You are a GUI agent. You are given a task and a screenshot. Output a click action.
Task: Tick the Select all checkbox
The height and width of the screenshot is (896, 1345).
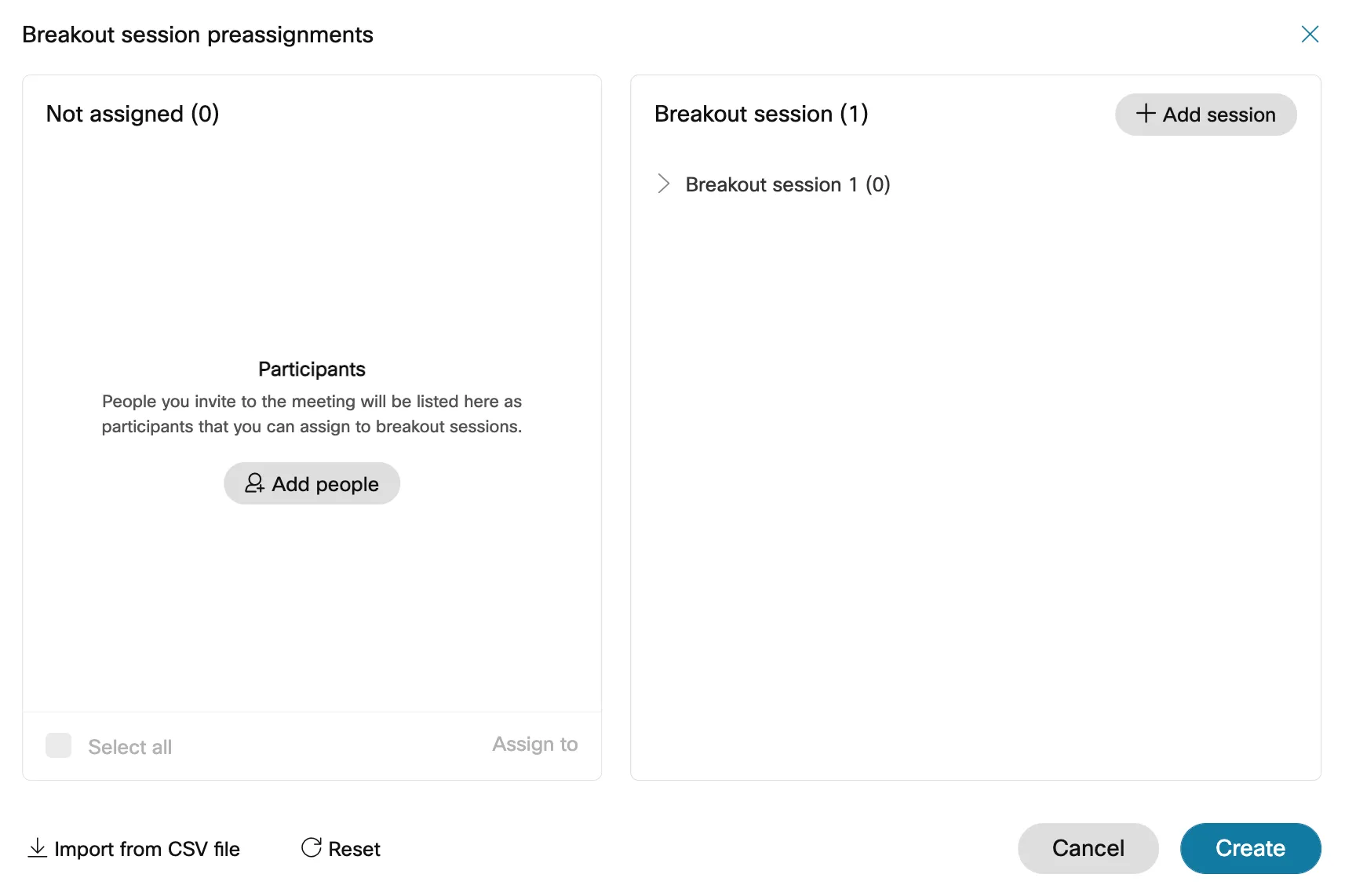59,745
